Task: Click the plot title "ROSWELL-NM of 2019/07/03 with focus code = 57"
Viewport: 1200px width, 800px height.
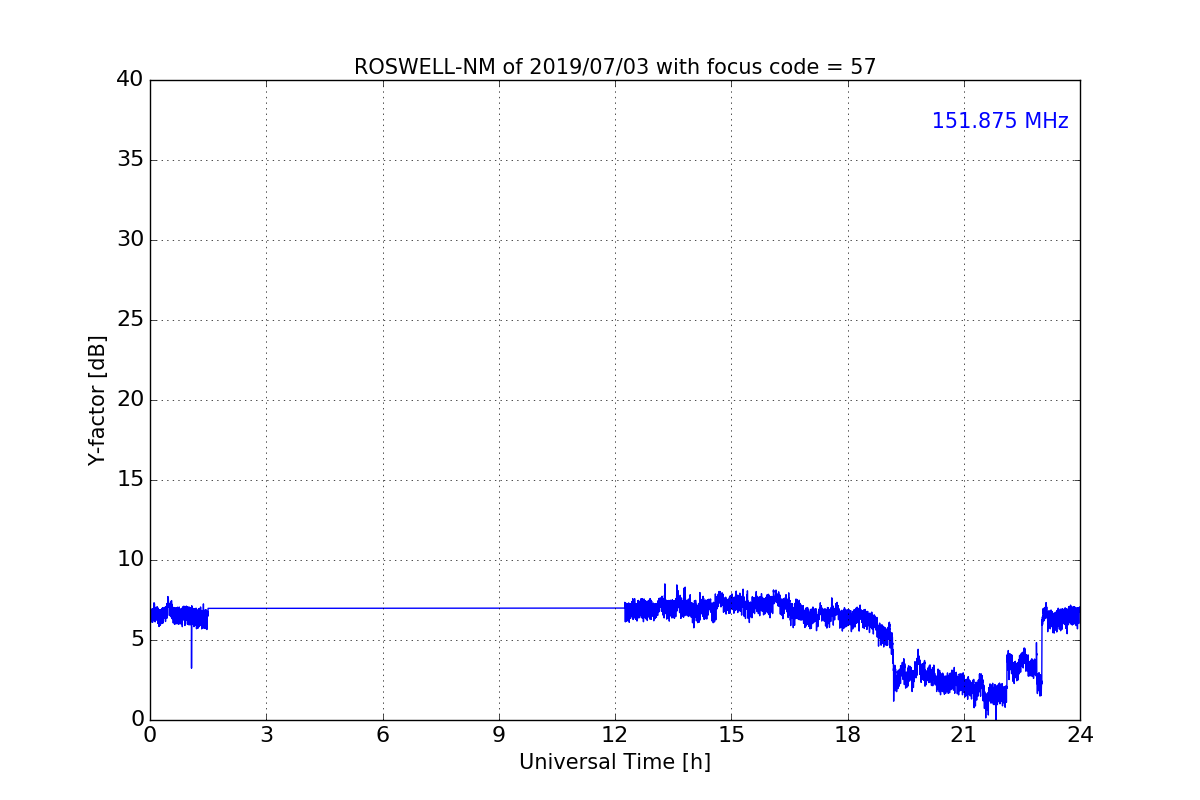Action: (615, 67)
